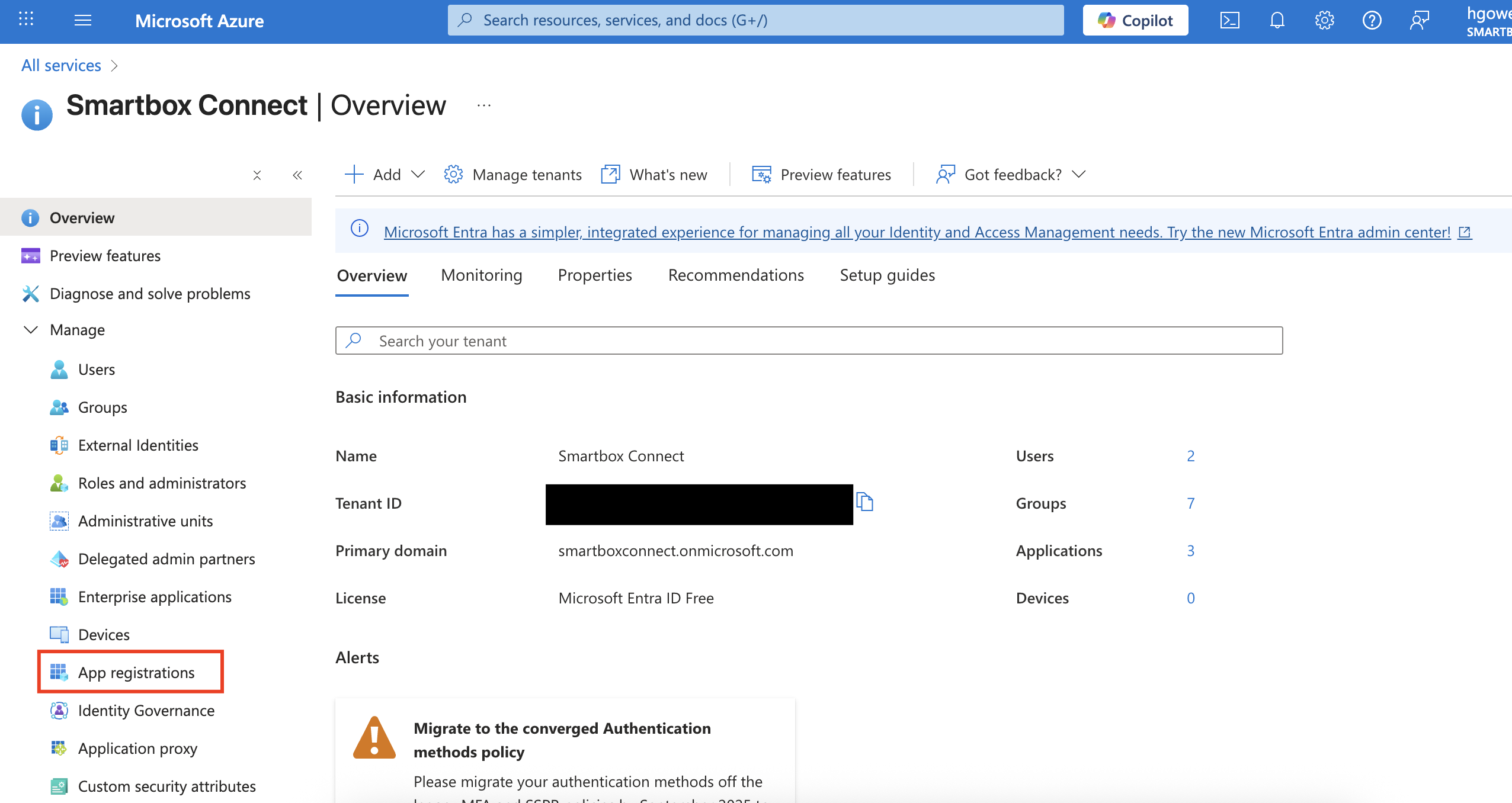
Task: Clear sidebar search with X icon
Action: pos(257,175)
